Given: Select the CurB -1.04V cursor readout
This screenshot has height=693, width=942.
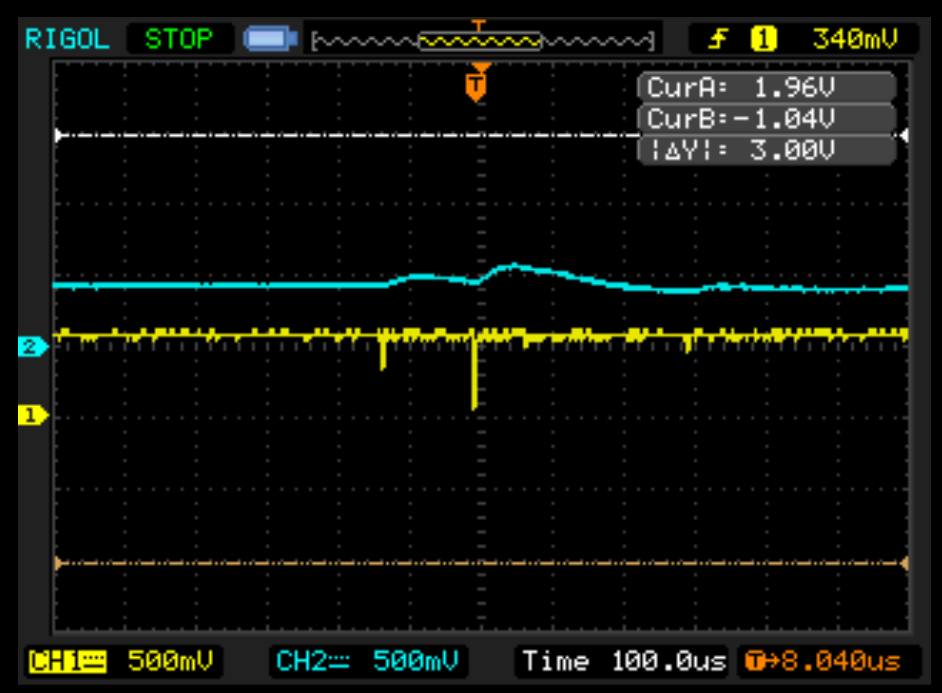Looking at the screenshot, I should click(766, 119).
